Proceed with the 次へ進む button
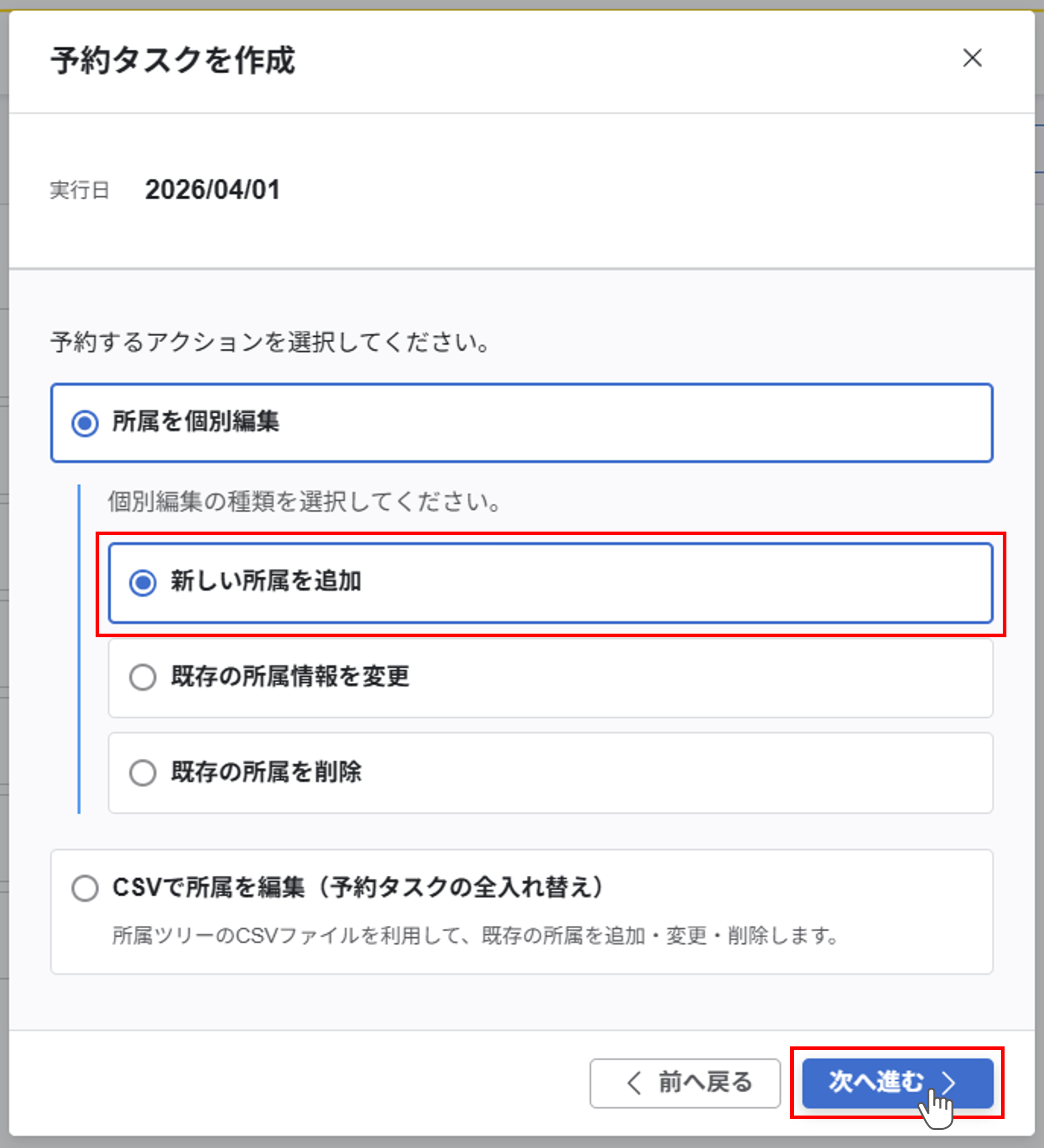1044x1148 pixels. point(897,1083)
